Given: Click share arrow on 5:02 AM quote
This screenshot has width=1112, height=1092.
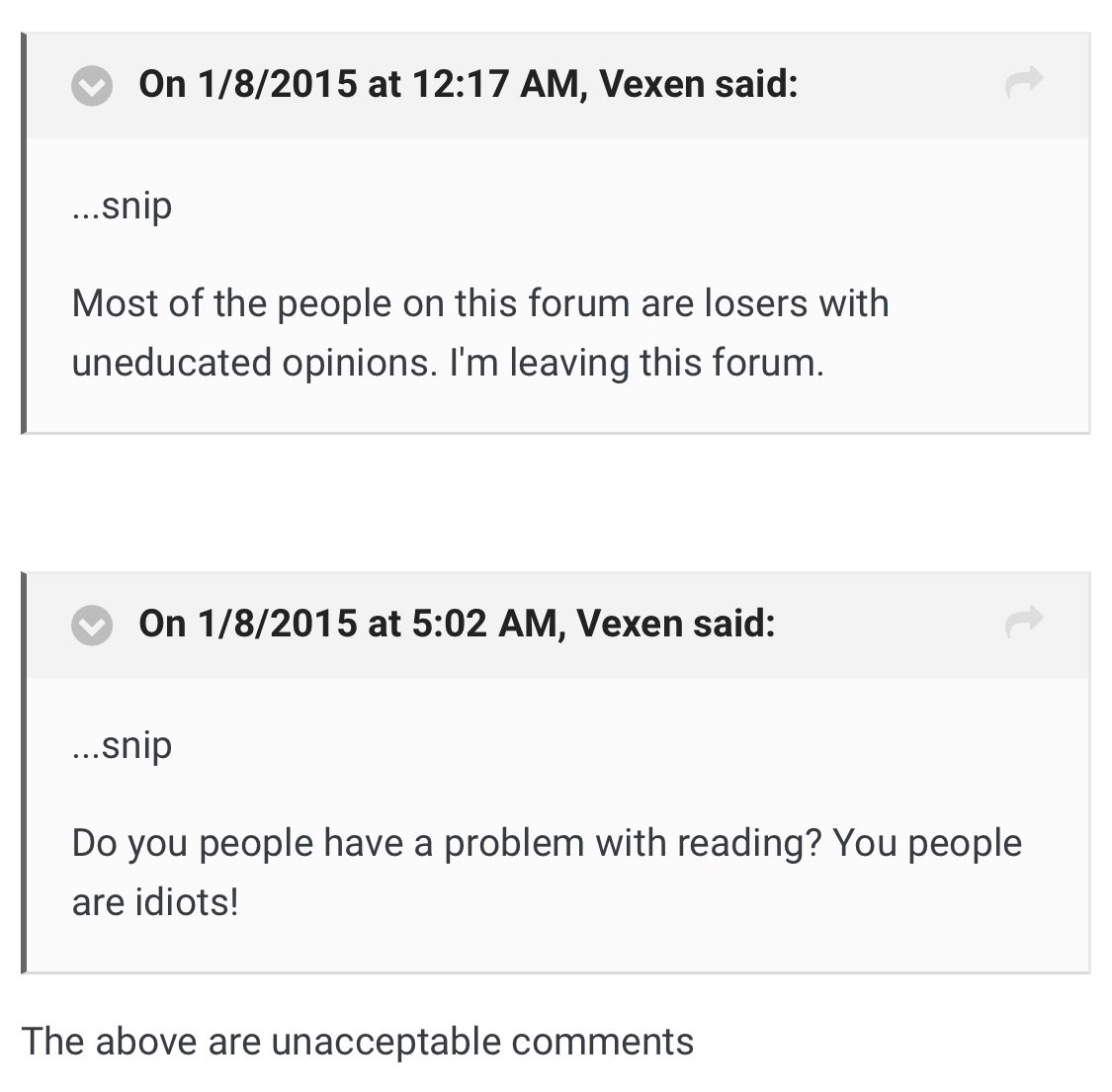Looking at the screenshot, I should click(x=1023, y=623).
